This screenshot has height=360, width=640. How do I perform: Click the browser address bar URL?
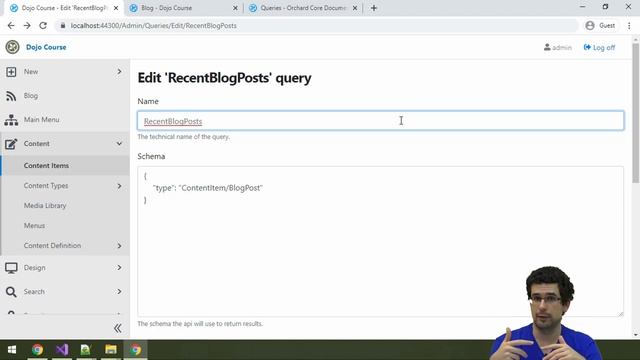[x=153, y=26]
